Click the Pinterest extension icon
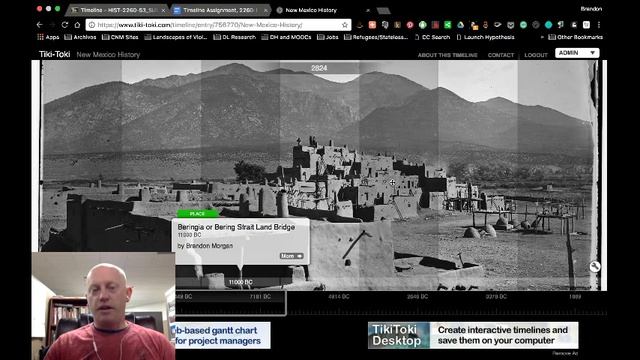 (410, 25)
